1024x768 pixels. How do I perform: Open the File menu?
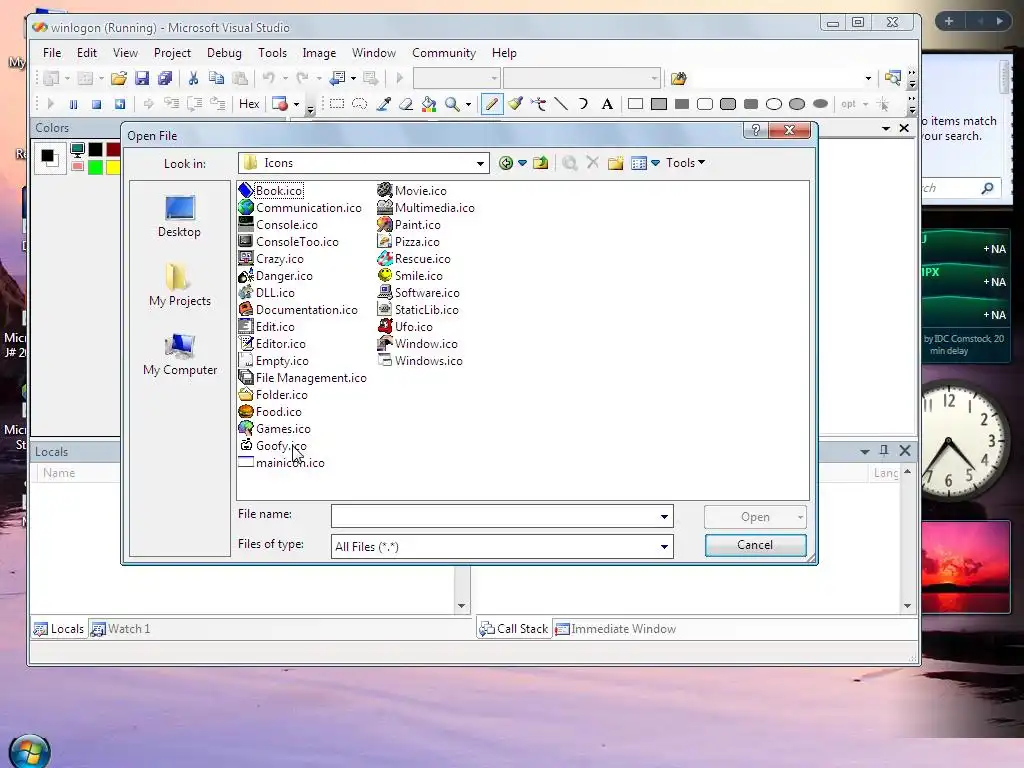click(x=52, y=53)
